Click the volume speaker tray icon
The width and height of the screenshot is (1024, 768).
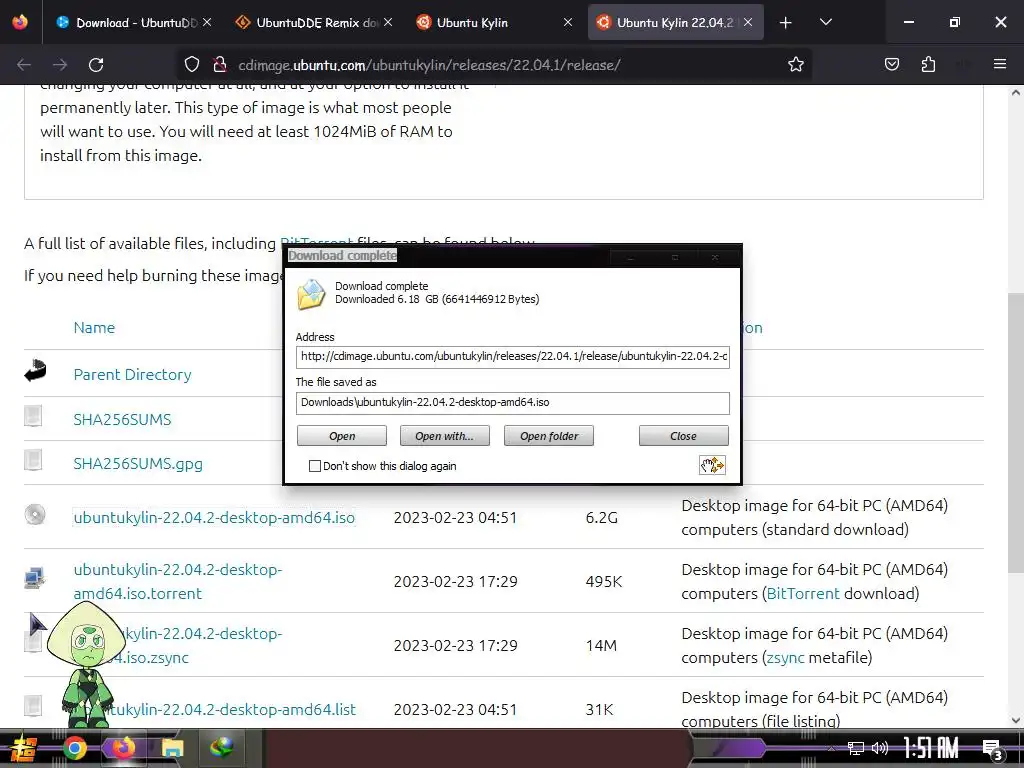[x=880, y=748]
